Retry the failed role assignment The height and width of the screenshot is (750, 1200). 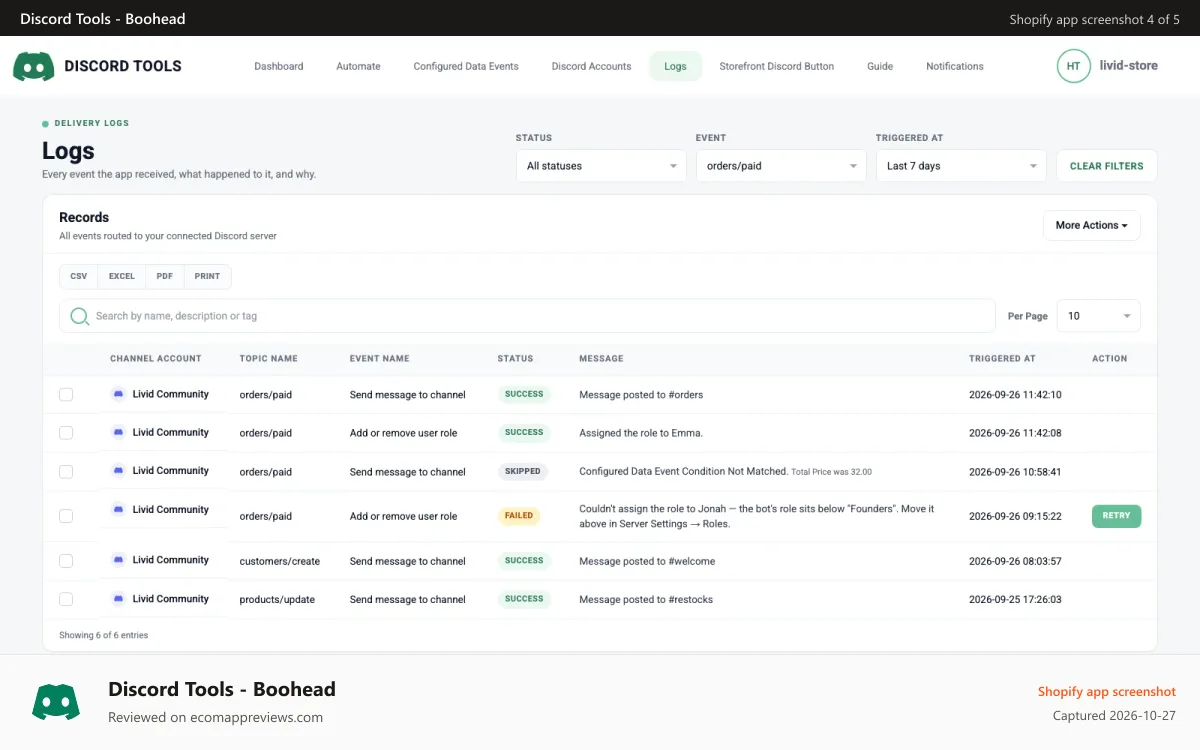pyautogui.click(x=1116, y=516)
